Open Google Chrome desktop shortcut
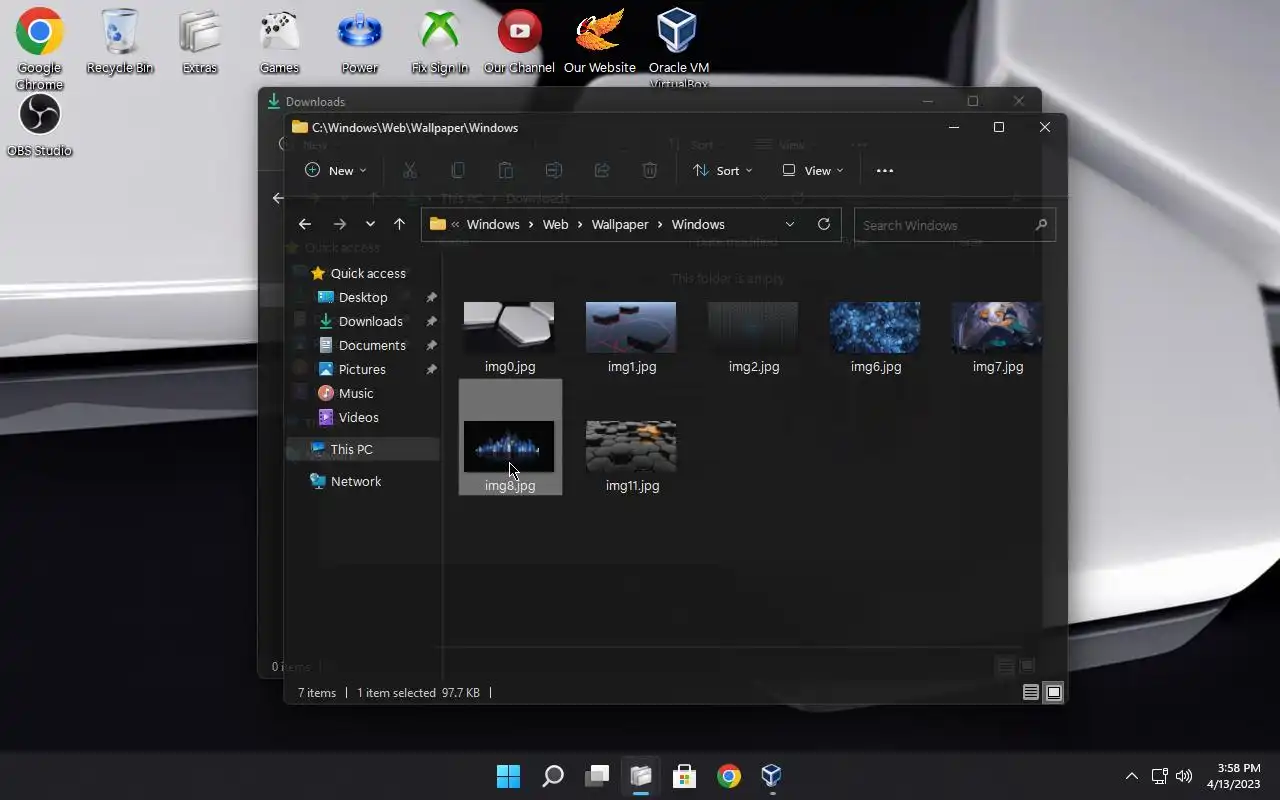 click(40, 48)
